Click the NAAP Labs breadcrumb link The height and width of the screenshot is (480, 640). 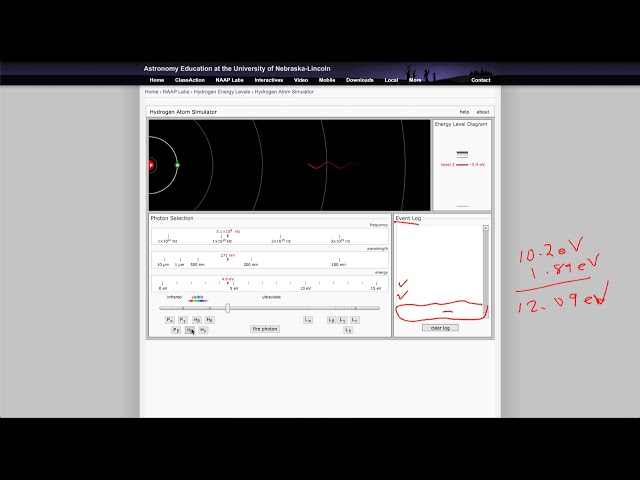[x=176, y=92]
